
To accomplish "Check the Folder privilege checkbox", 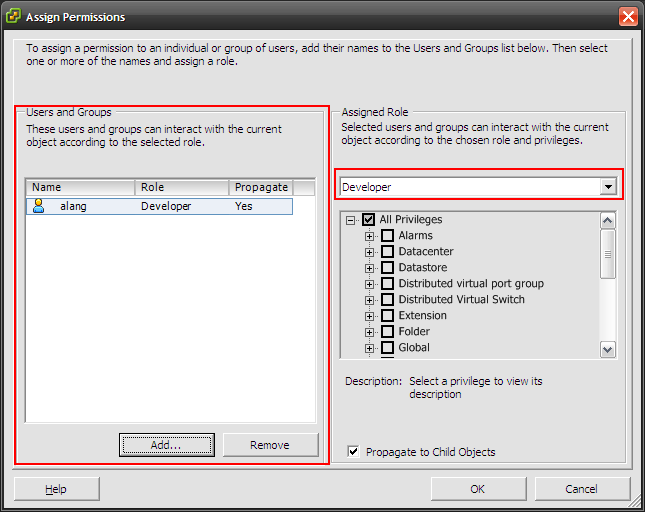I will [387, 331].
